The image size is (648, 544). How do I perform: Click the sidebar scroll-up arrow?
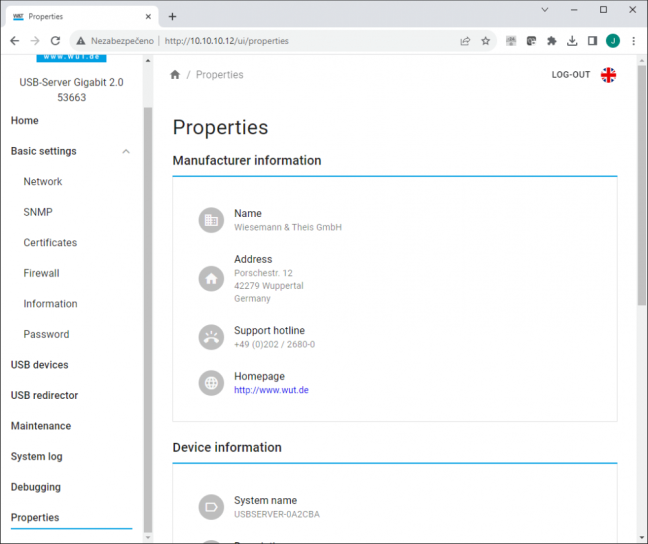(148, 61)
